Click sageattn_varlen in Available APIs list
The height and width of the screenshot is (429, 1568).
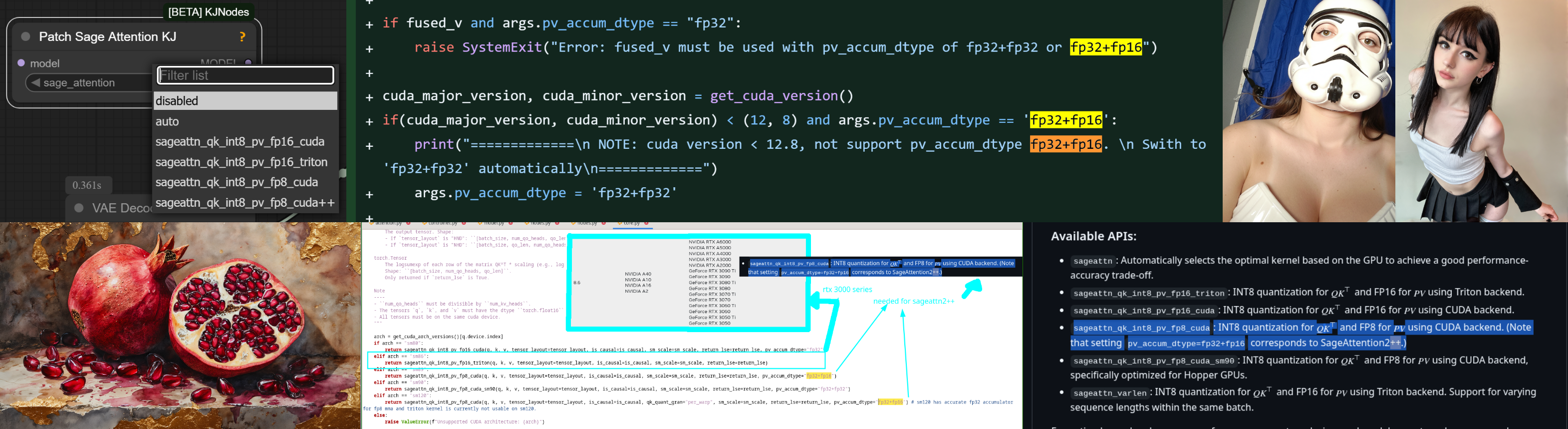[x=1110, y=393]
